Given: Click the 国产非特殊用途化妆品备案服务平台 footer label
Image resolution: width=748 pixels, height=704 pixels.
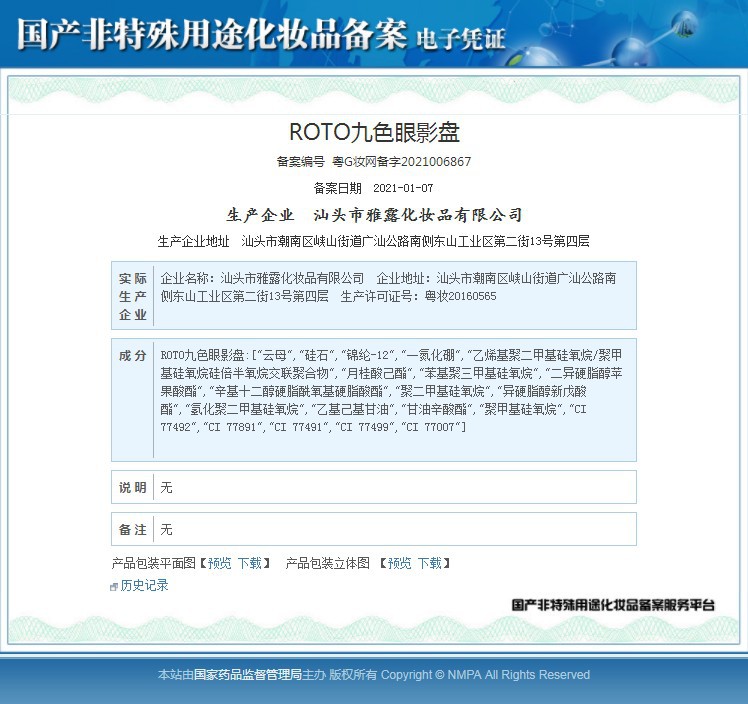Looking at the screenshot, I should (x=613, y=605).
